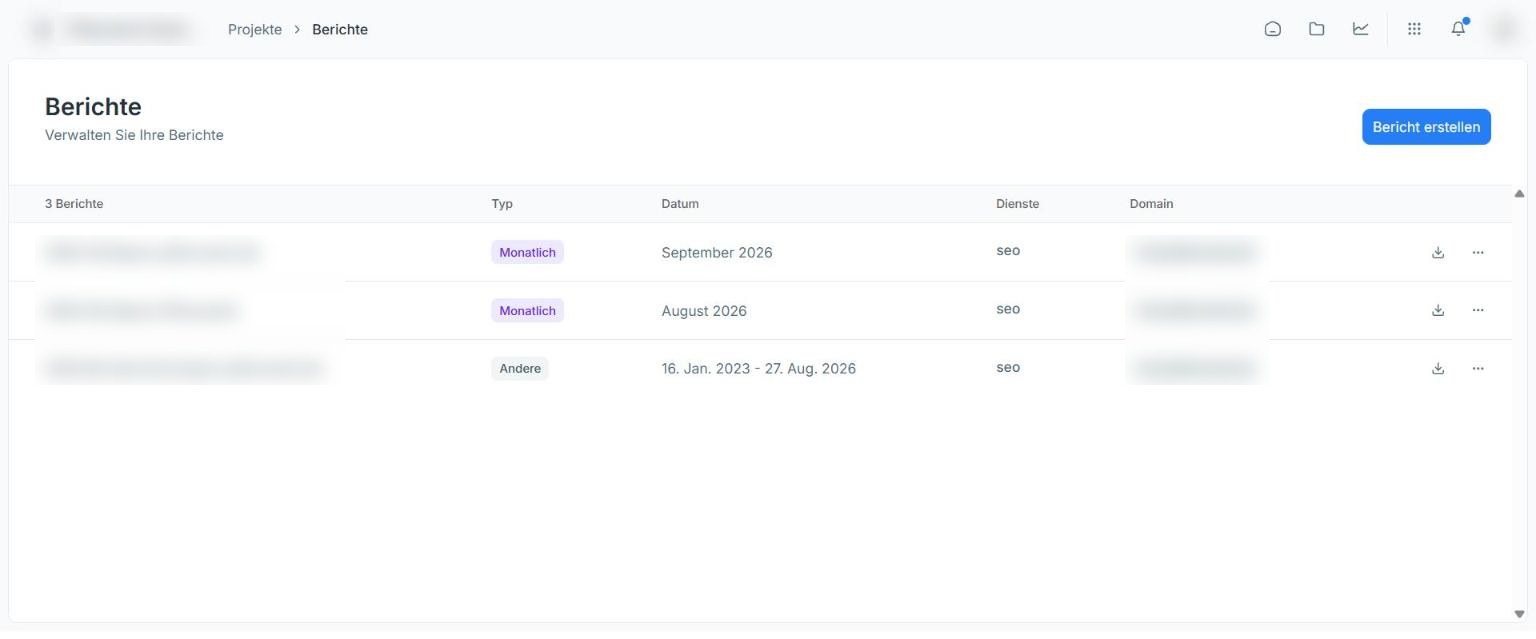Click the scrollbar up arrow
Screen dimensions: 1536x639
[x=1519, y=194]
